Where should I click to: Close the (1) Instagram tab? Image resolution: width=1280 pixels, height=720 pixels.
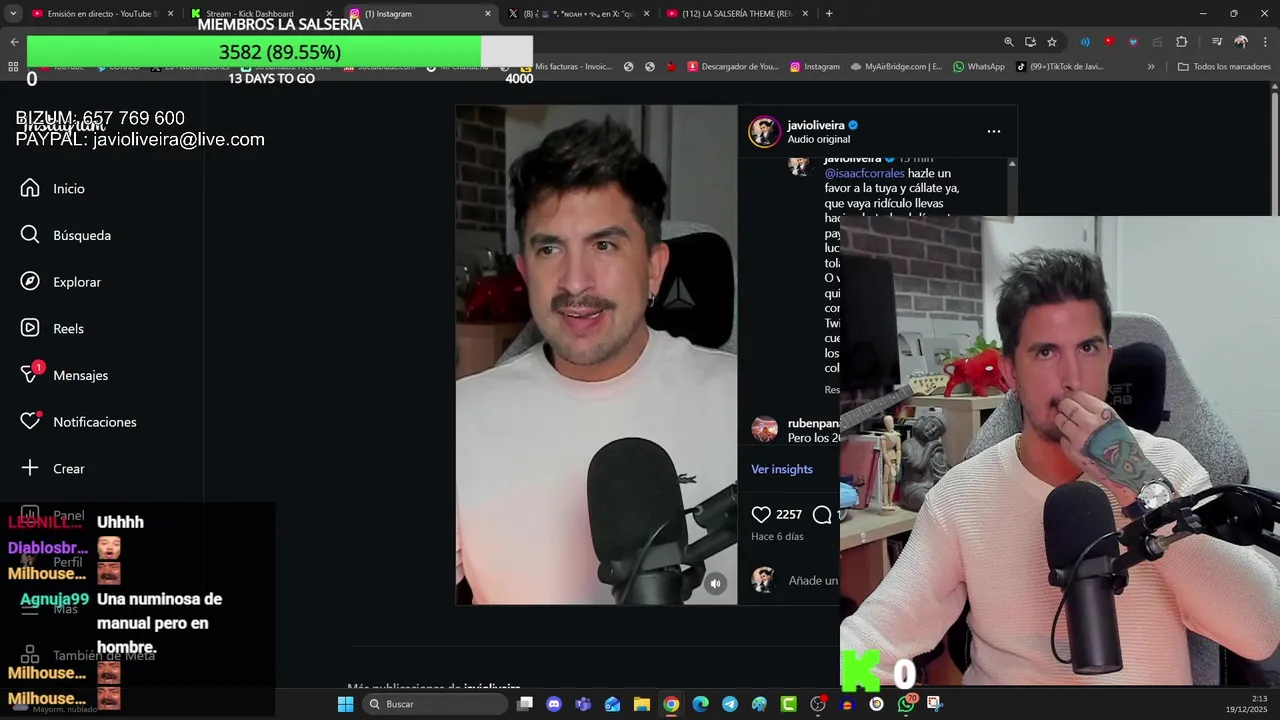tap(488, 13)
